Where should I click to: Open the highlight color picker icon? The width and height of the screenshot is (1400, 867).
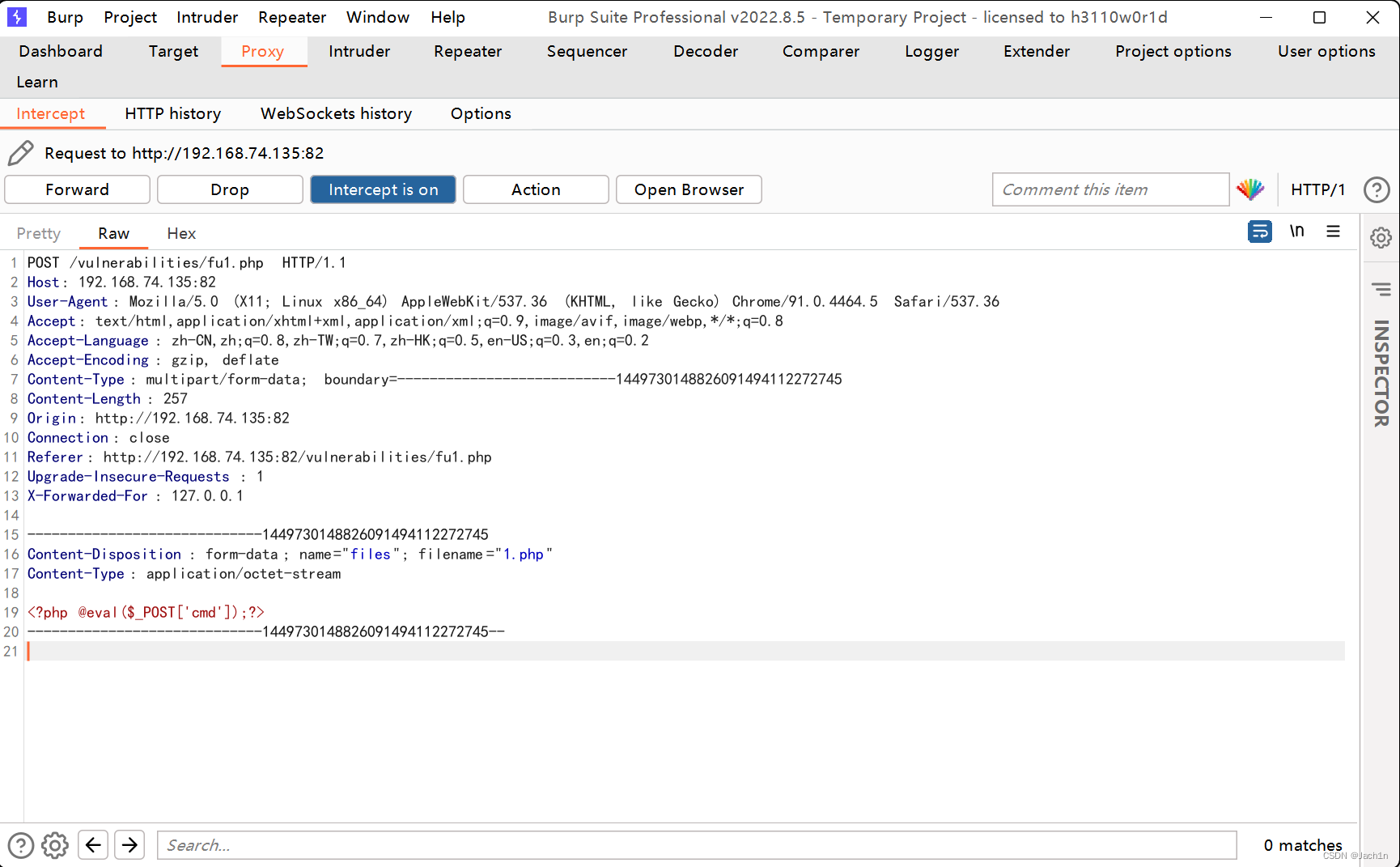[1250, 189]
